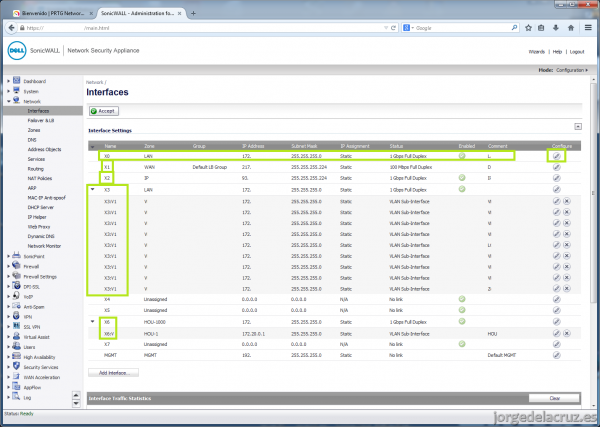Edit X6 HOU-1000 interface settings
The width and height of the screenshot is (600, 427).
click(x=556, y=322)
